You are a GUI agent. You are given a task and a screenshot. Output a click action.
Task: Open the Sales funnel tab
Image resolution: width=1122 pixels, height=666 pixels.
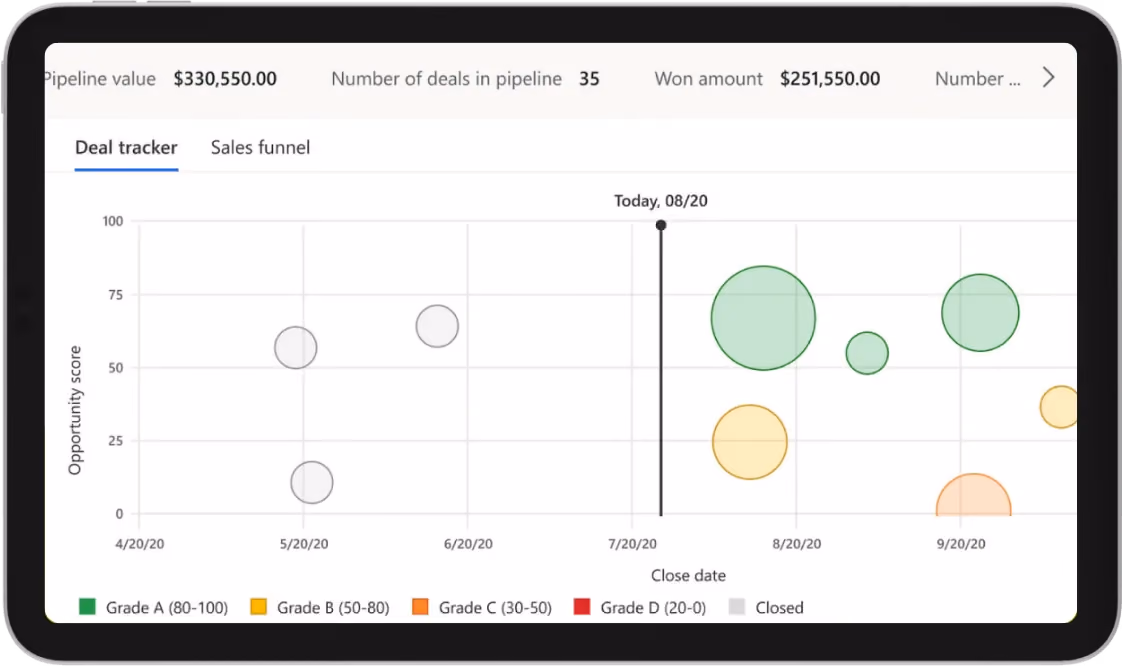(260, 147)
